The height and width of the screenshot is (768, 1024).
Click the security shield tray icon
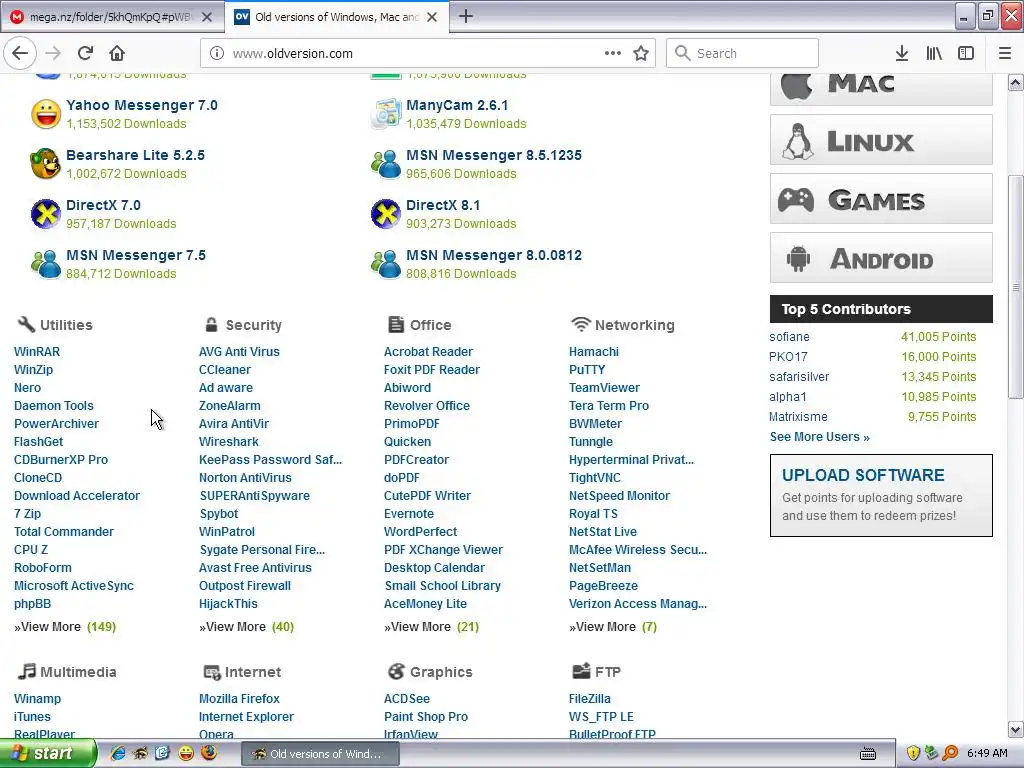click(913, 754)
